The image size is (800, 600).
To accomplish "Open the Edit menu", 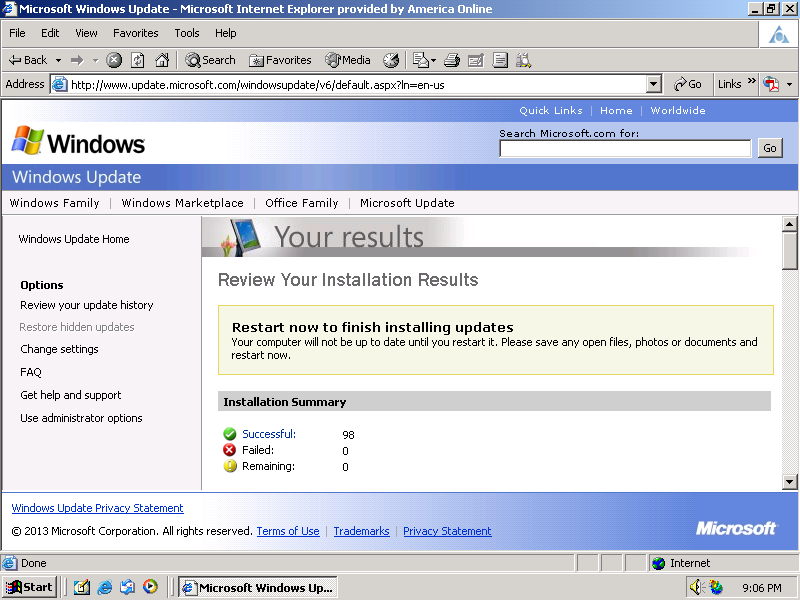I will click(50, 33).
